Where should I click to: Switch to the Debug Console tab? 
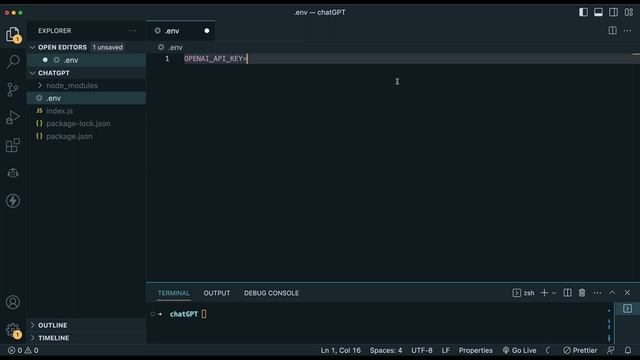[271, 293]
